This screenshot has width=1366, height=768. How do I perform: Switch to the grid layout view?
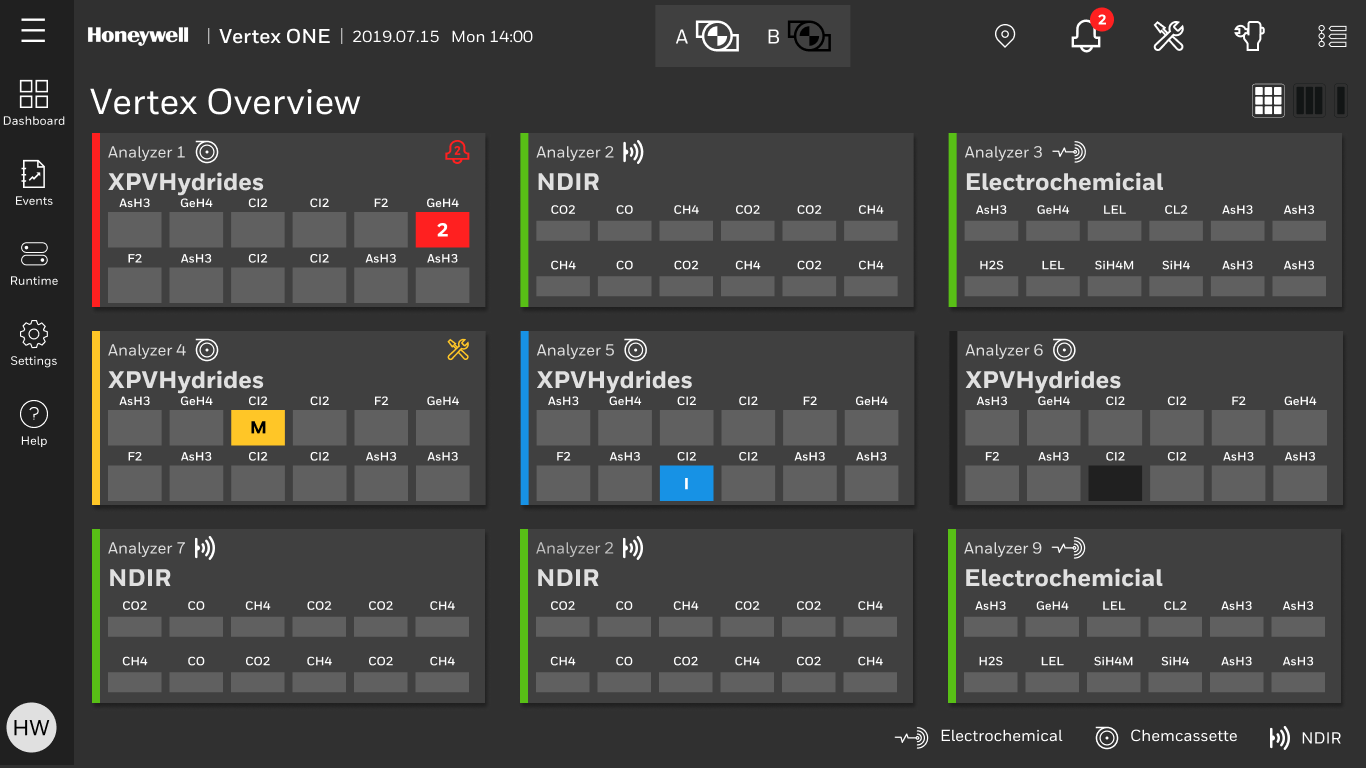tap(1268, 100)
